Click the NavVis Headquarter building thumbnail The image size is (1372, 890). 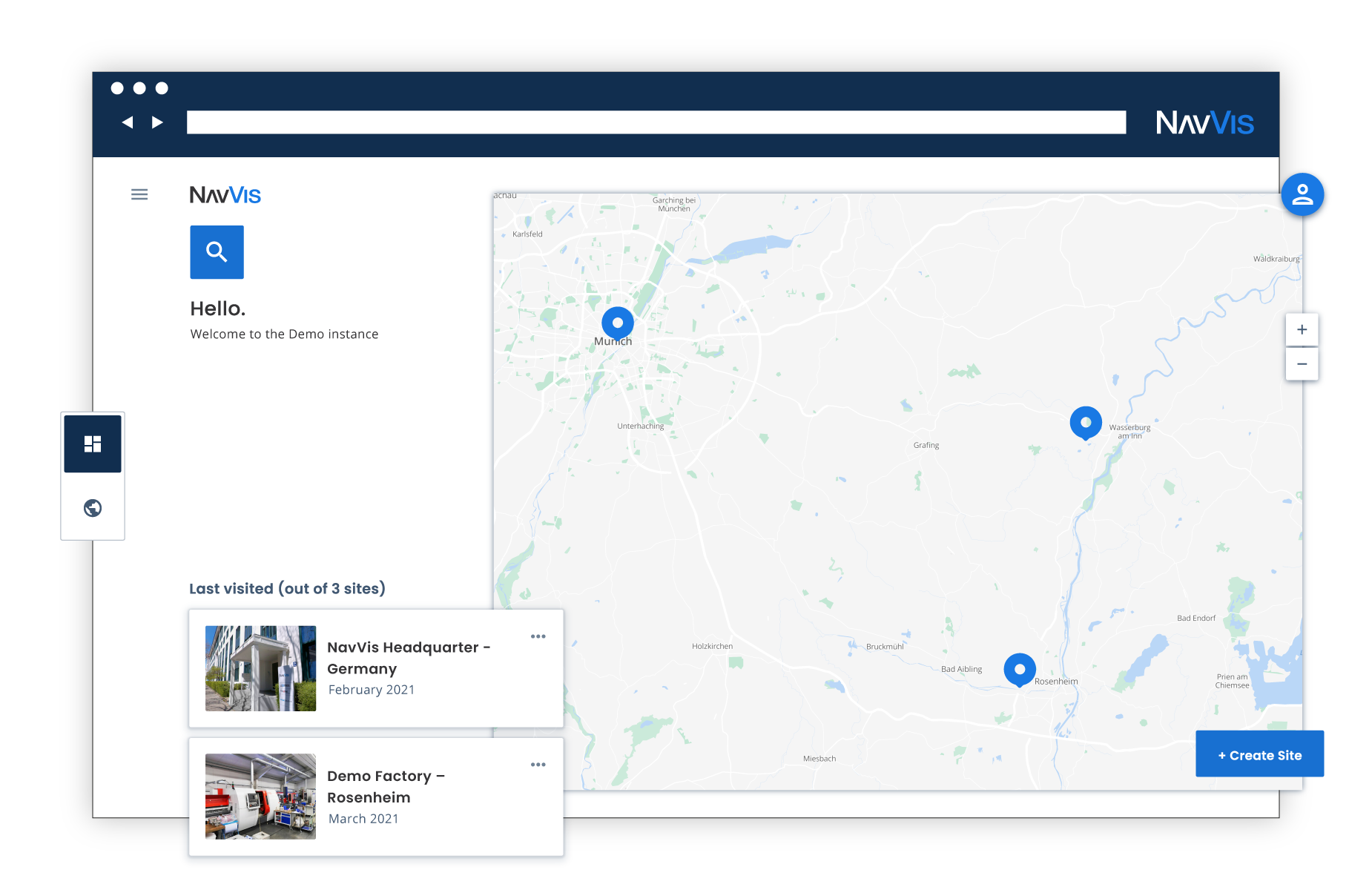coord(260,668)
